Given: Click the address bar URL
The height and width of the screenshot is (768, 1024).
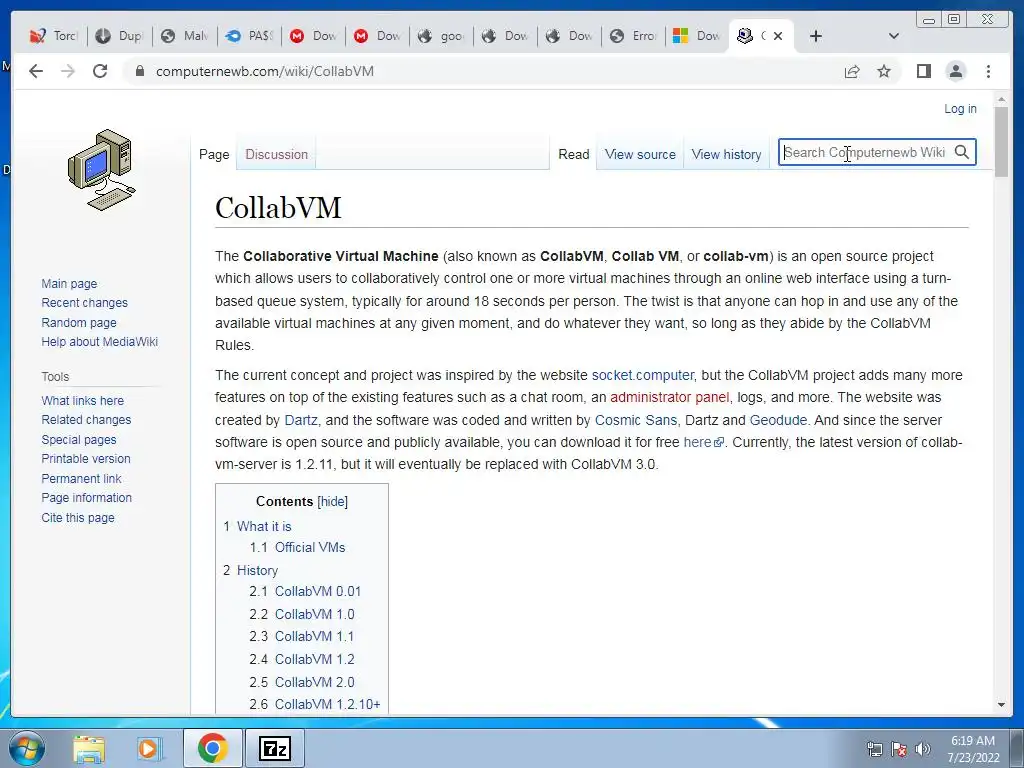Looking at the screenshot, I should [264, 71].
